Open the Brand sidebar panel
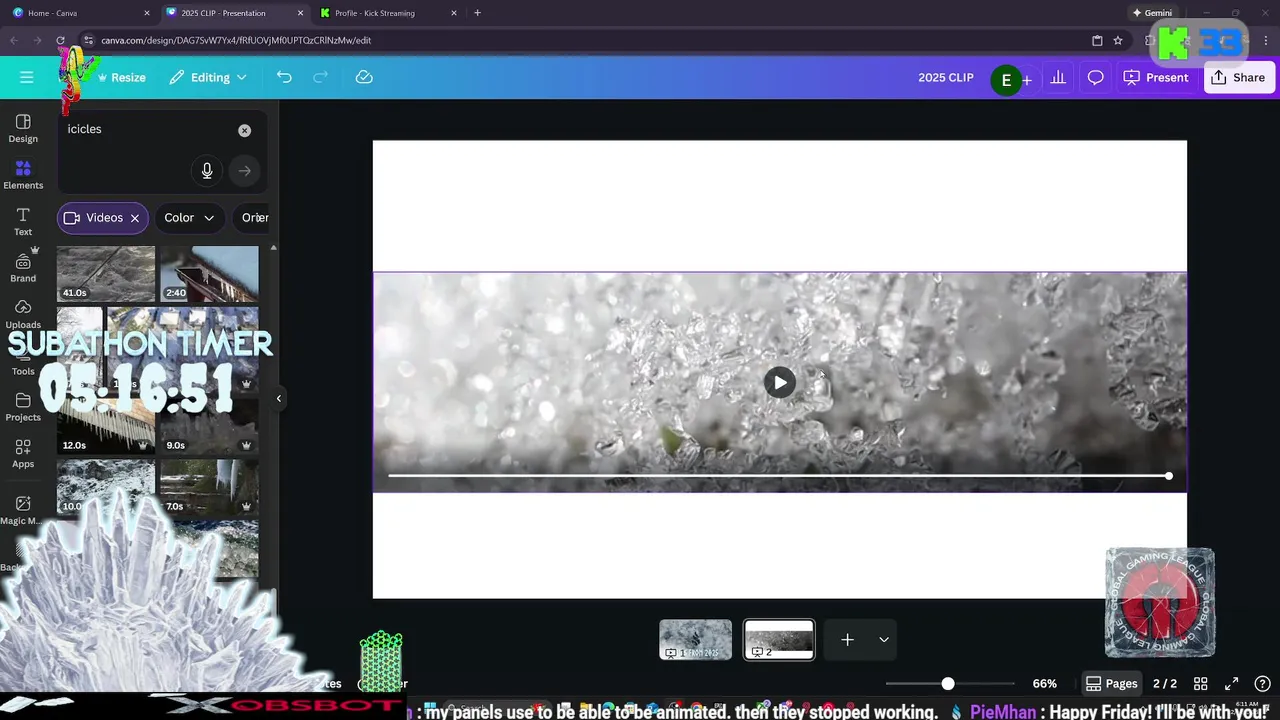This screenshot has width=1280, height=720. tap(23, 267)
